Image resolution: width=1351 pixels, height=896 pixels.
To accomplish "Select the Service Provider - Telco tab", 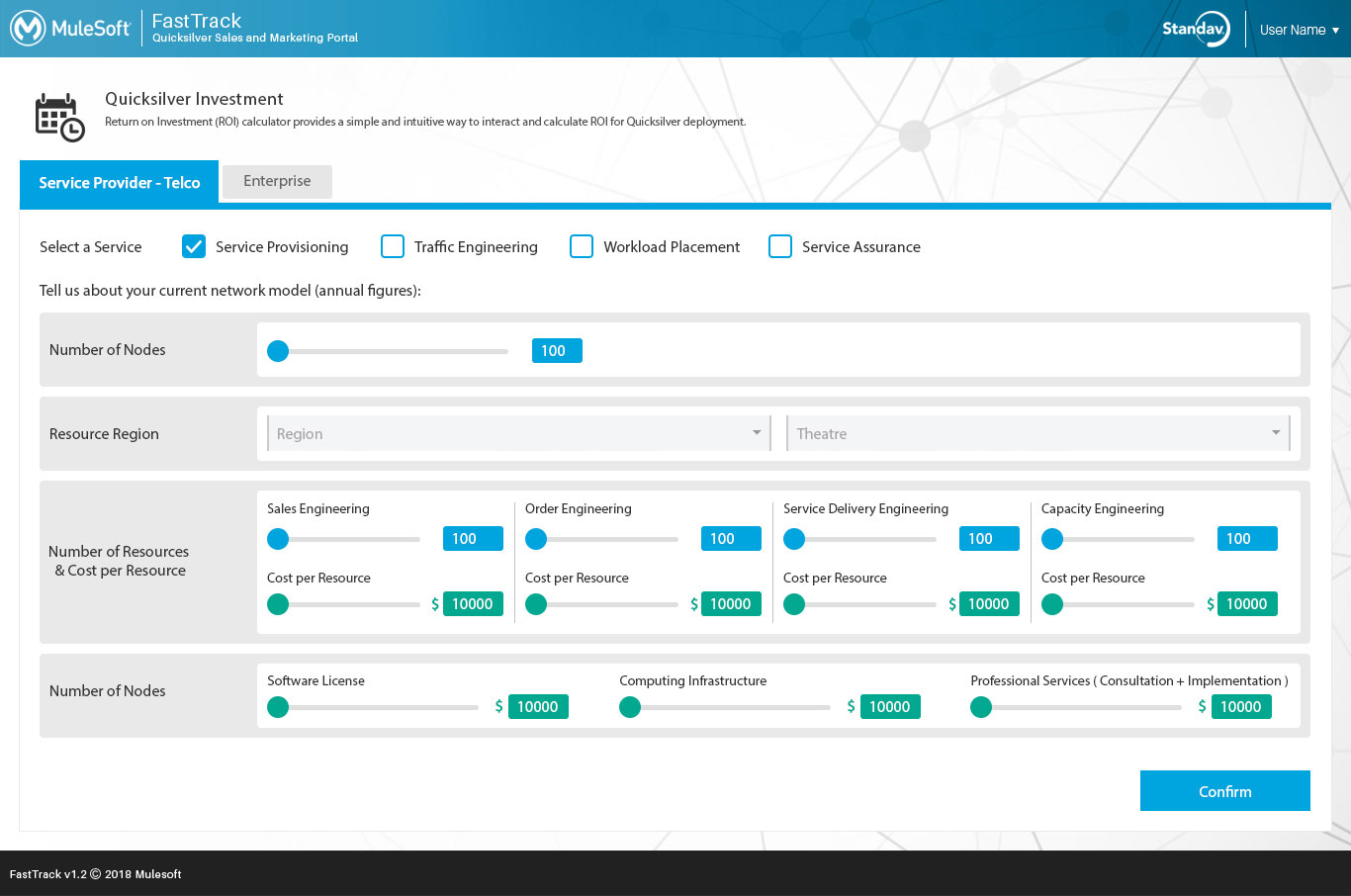I will (x=119, y=183).
